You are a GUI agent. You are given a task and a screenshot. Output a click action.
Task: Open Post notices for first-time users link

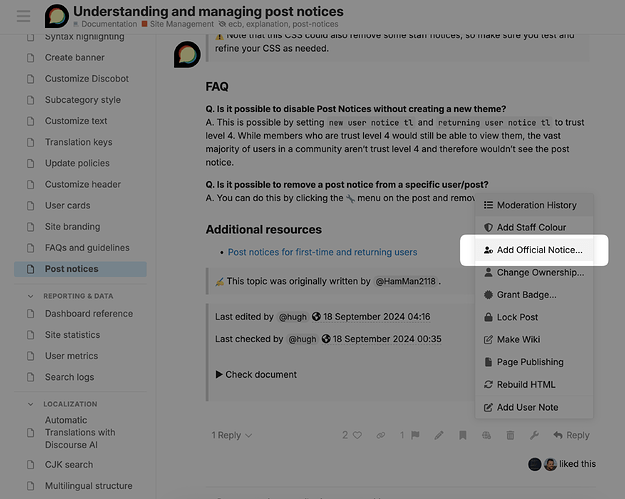click(322, 252)
